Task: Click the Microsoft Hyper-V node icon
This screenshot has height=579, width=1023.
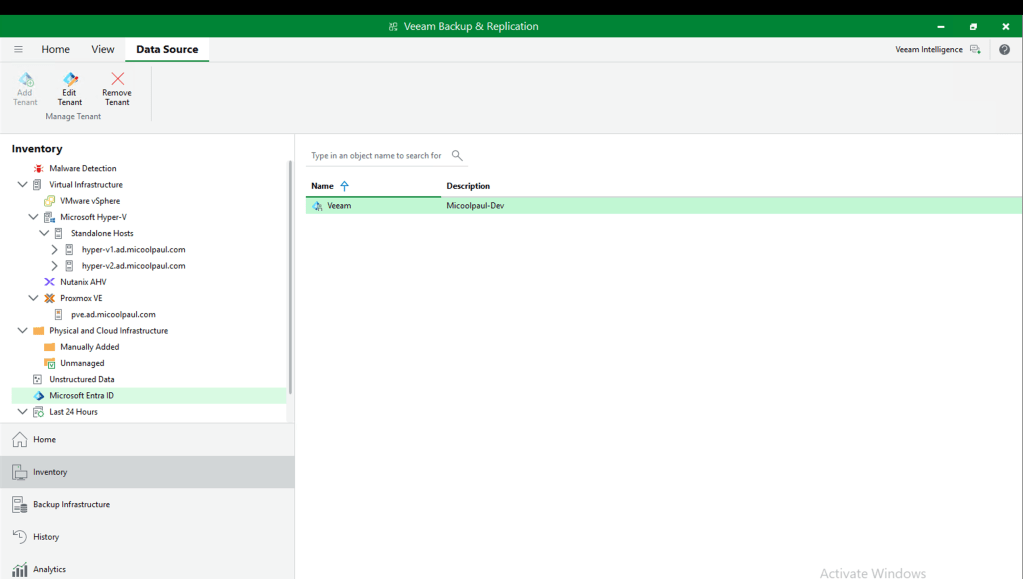Action: [50, 217]
